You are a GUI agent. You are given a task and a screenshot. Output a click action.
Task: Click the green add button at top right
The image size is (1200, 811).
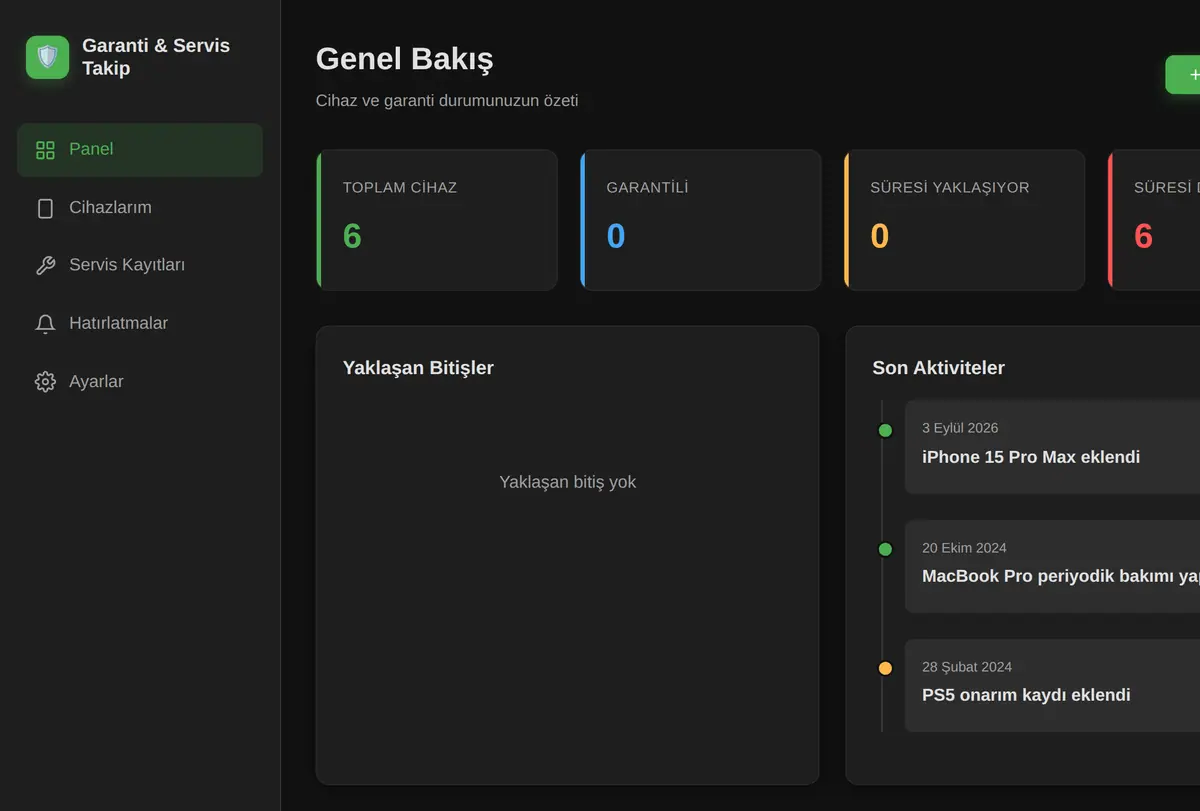pos(1183,75)
